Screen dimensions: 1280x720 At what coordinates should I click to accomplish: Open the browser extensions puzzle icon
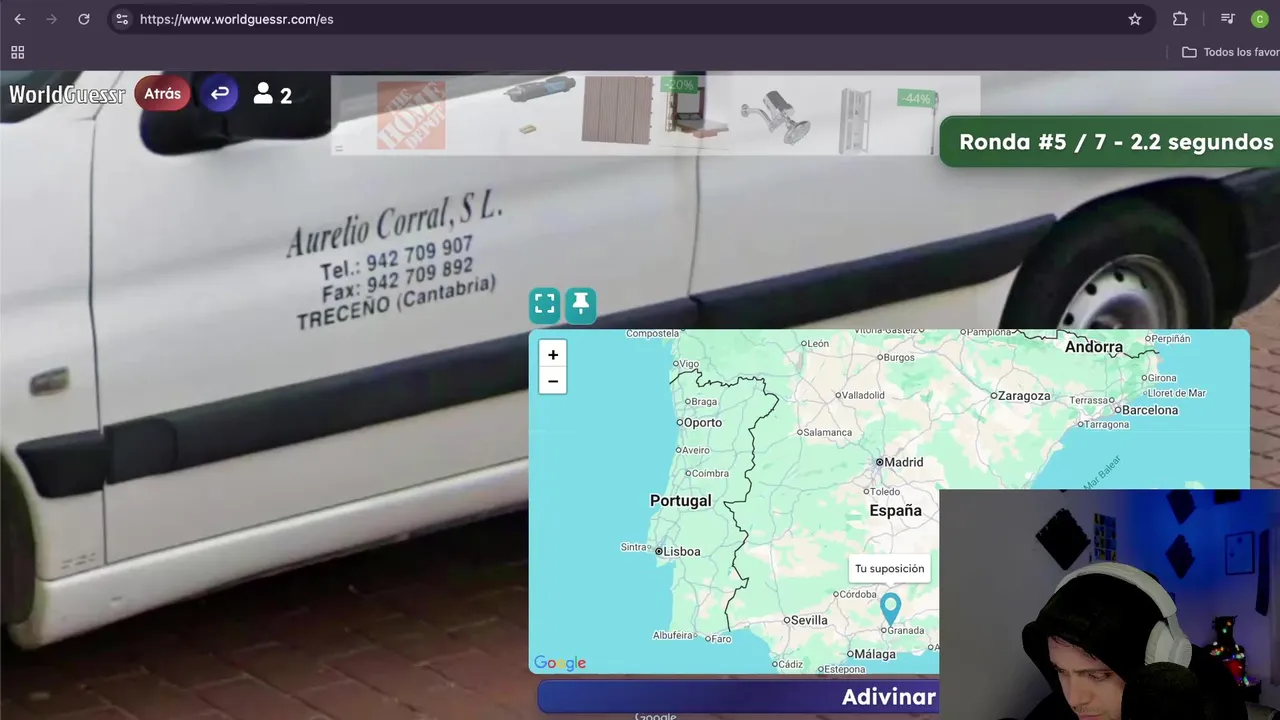tap(1180, 19)
